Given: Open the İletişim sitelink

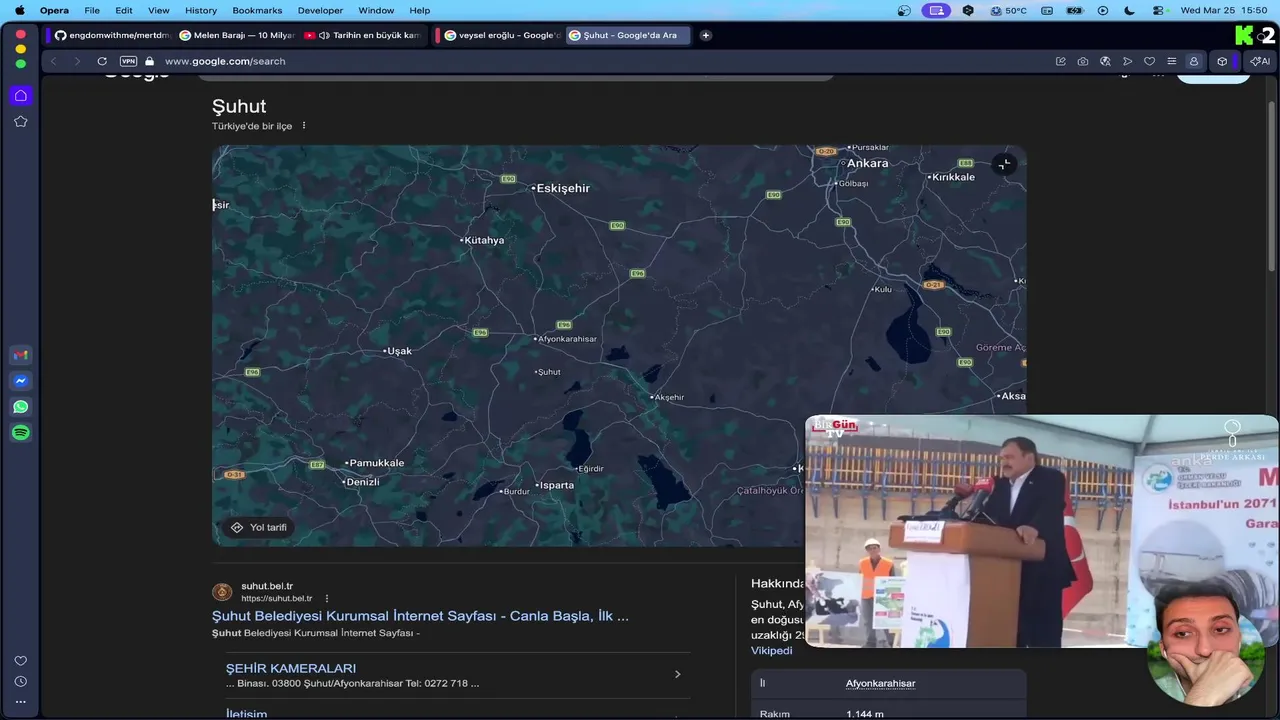Looking at the screenshot, I should [246, 714].
